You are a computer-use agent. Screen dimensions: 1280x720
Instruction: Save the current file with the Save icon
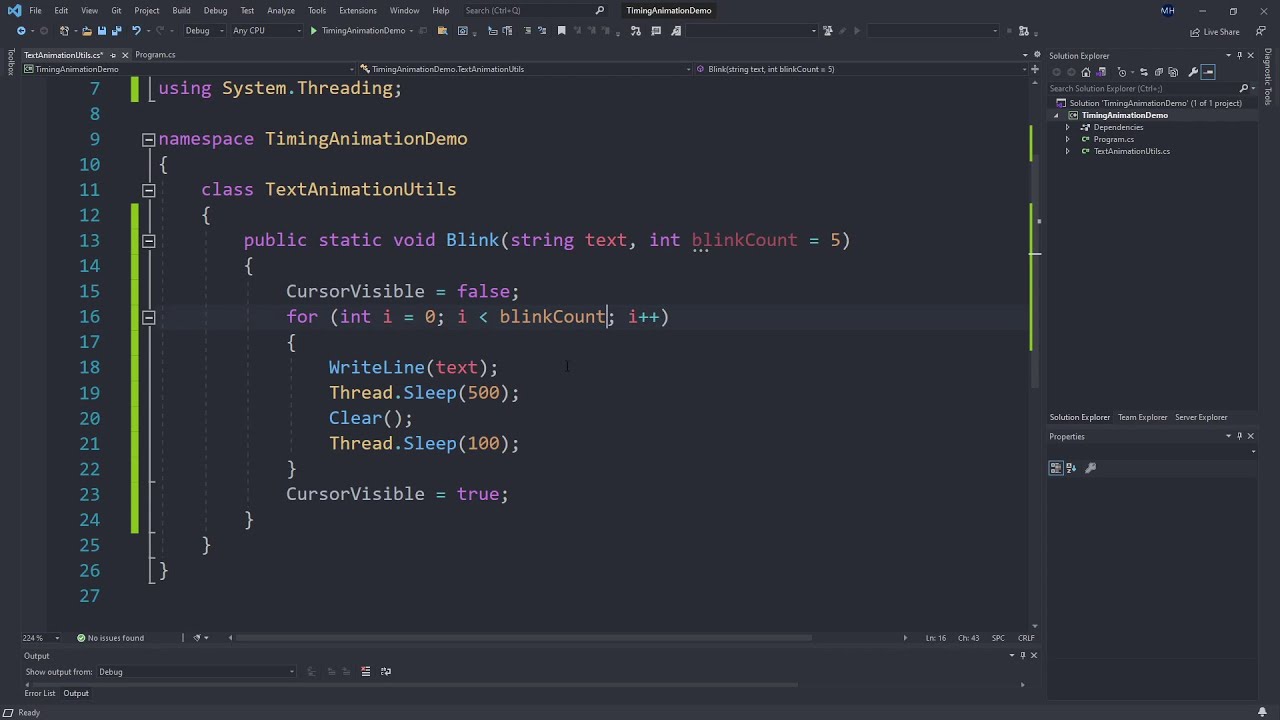coord(102,31)
